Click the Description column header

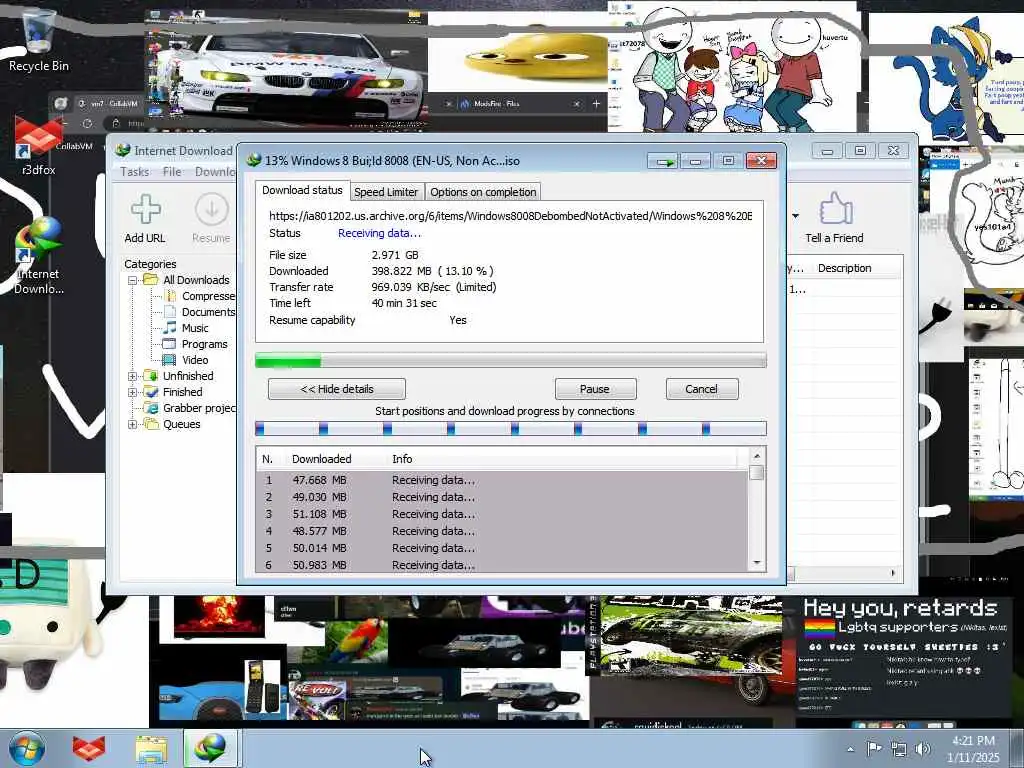844,268
